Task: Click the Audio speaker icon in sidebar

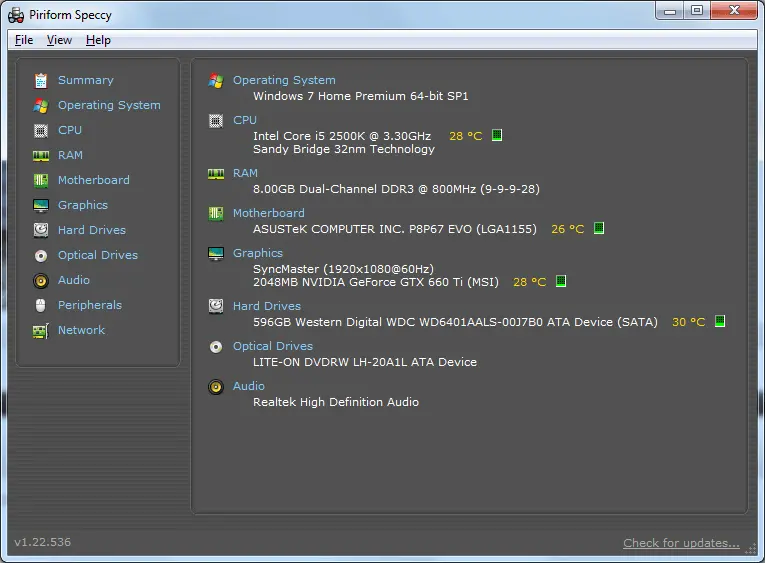Action: (x=41, y=280)
